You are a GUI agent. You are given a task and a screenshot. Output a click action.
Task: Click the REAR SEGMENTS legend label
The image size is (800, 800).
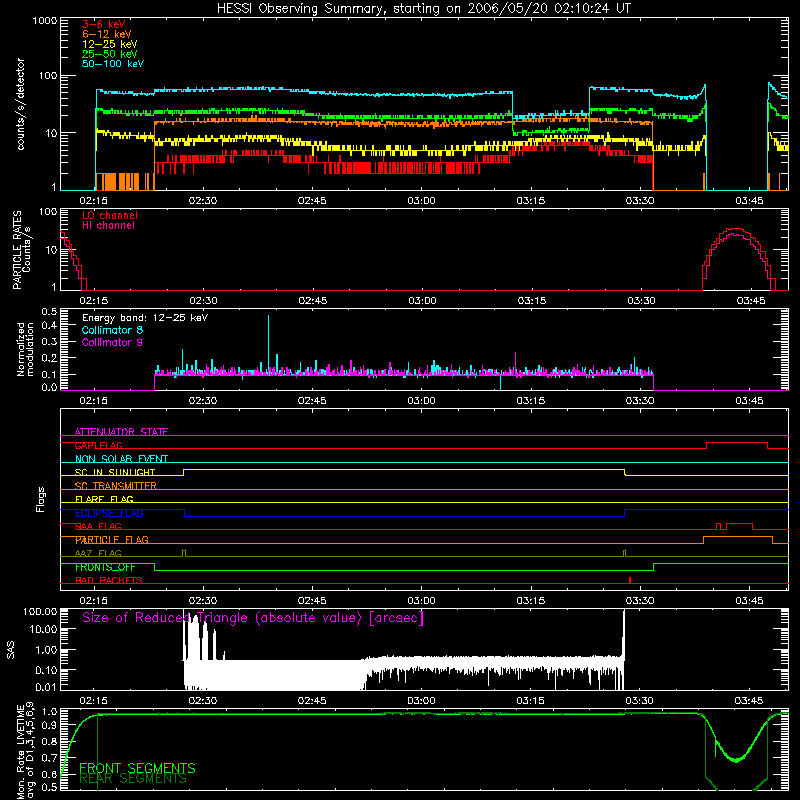pos(133,779)
